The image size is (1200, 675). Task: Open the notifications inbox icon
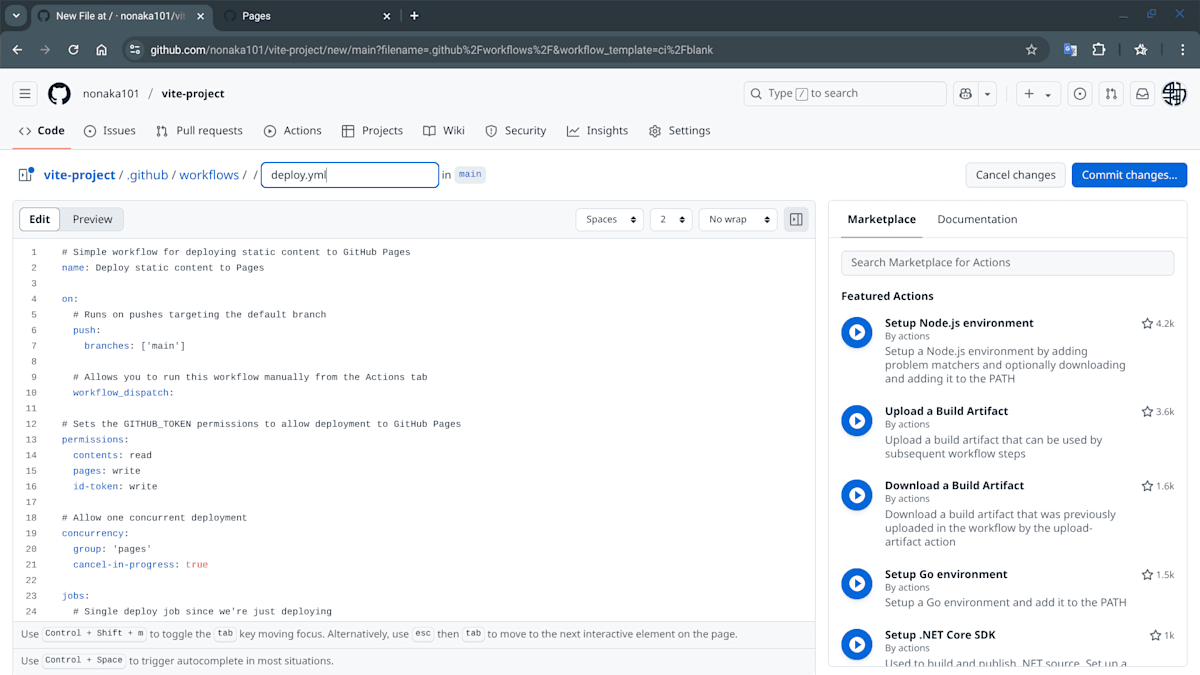[1142, 93]
